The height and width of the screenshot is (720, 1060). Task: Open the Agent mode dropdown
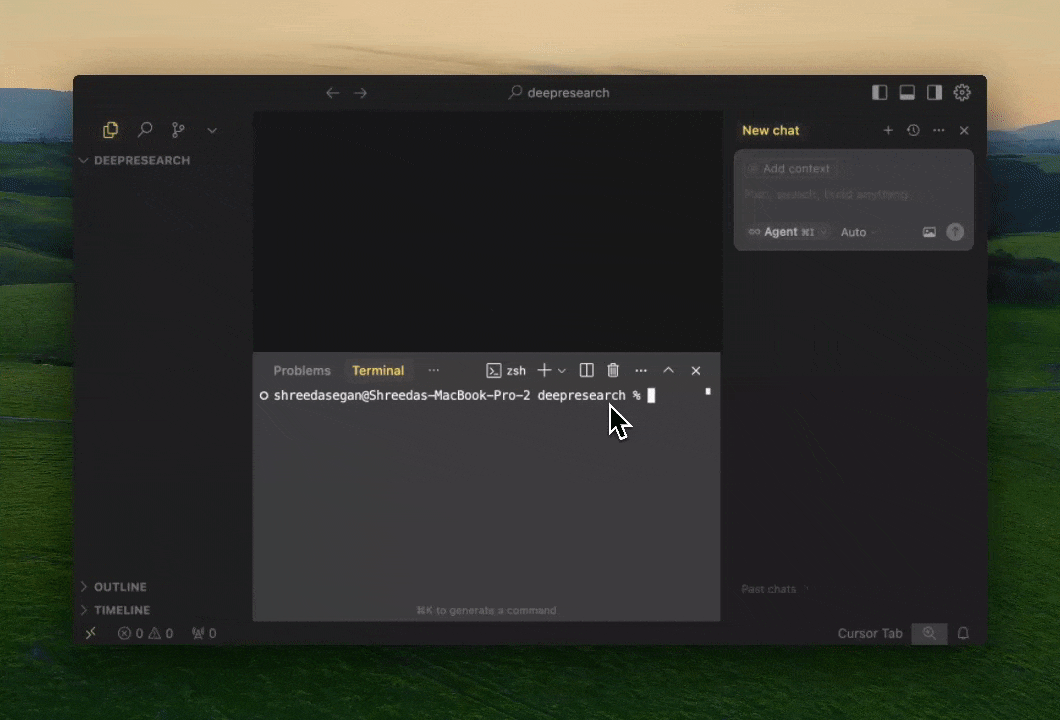pyautogui.click(x=788, y=232)
